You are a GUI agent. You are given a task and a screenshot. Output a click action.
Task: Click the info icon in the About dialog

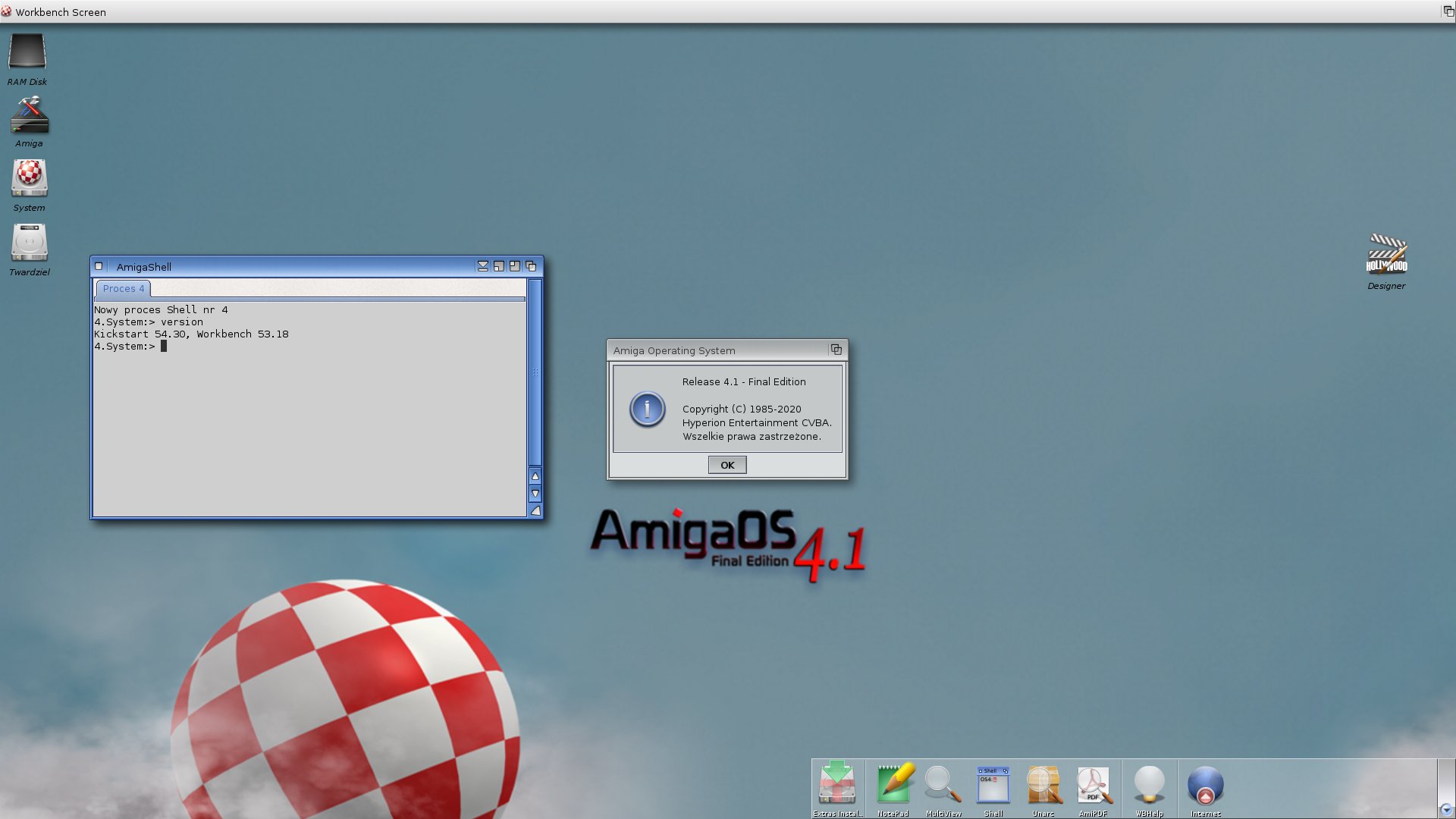[x=647, y=409]
